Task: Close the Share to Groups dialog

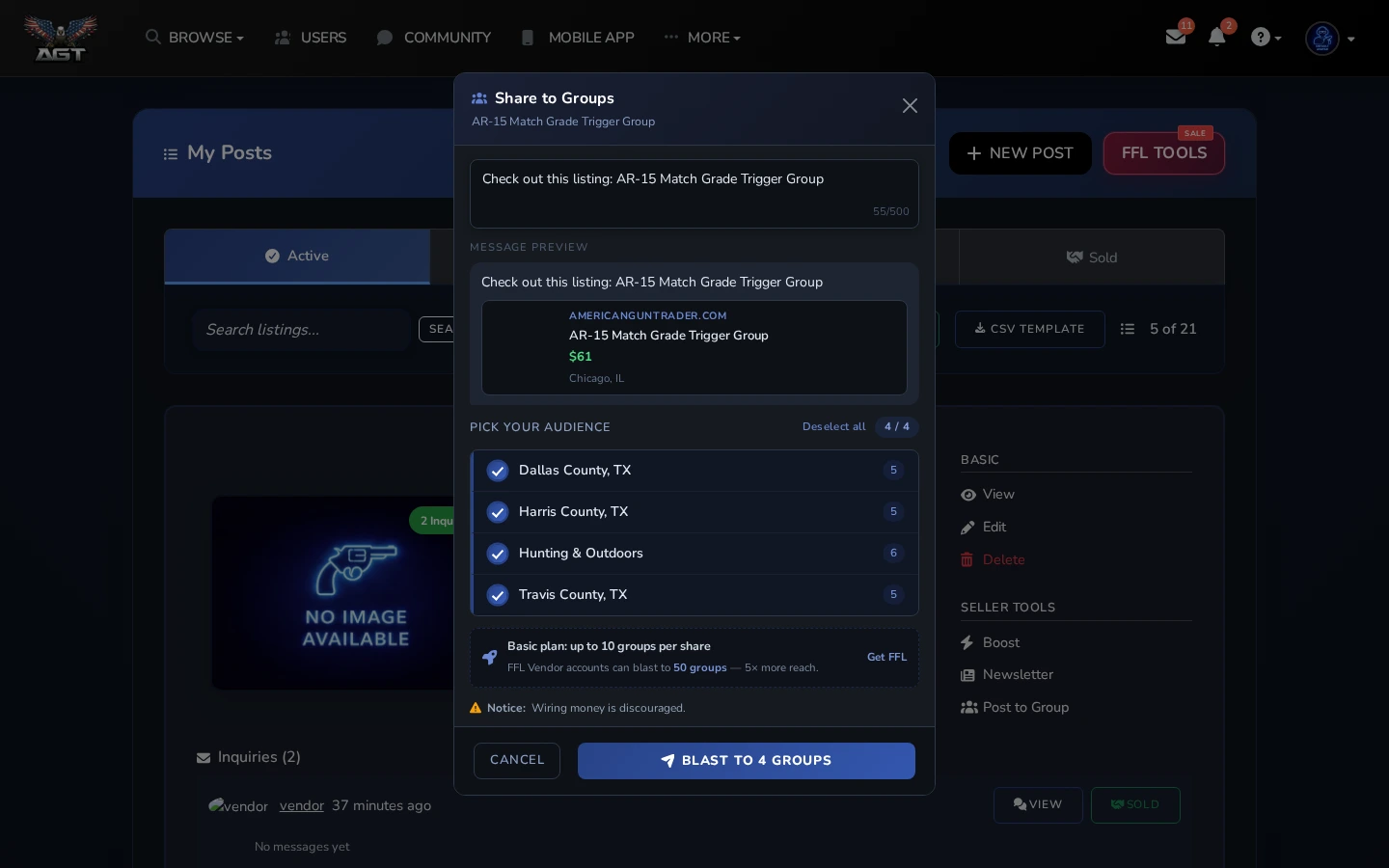Action: [910, 106]
